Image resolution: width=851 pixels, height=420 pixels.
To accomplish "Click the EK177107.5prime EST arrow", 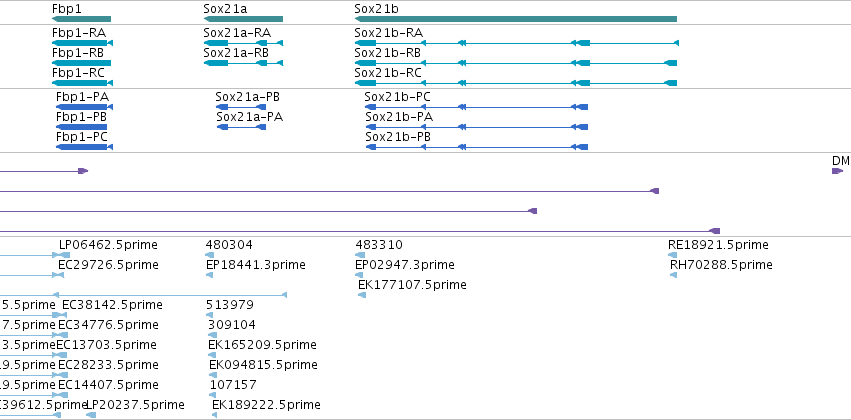I will point(362,295).
